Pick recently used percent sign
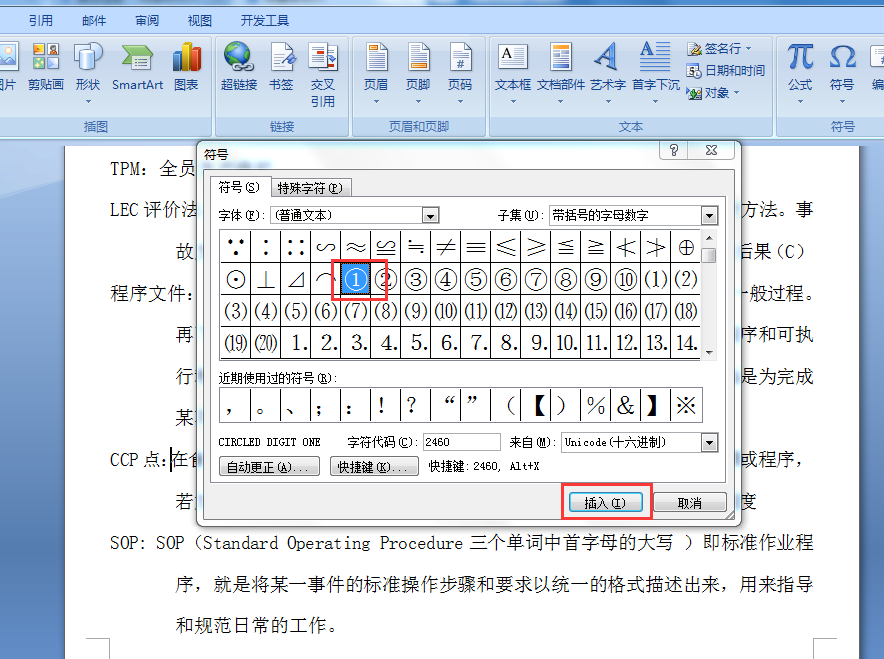Screen dimensions: 884x659 (x=595, y=405)
